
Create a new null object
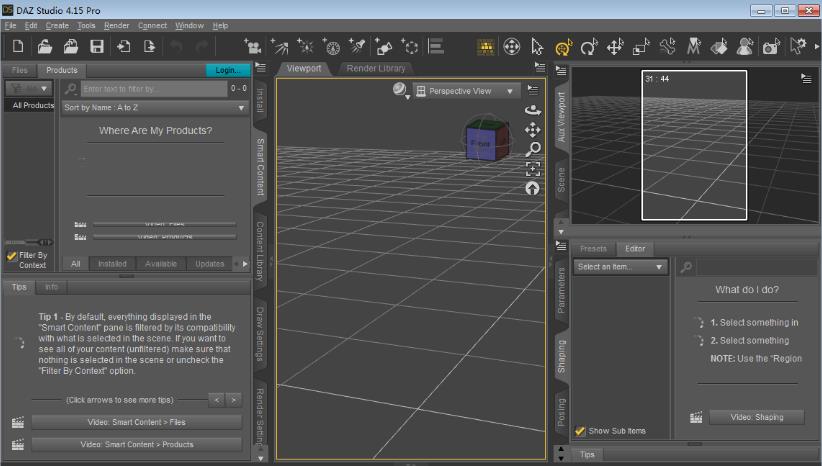pos(410,47)
